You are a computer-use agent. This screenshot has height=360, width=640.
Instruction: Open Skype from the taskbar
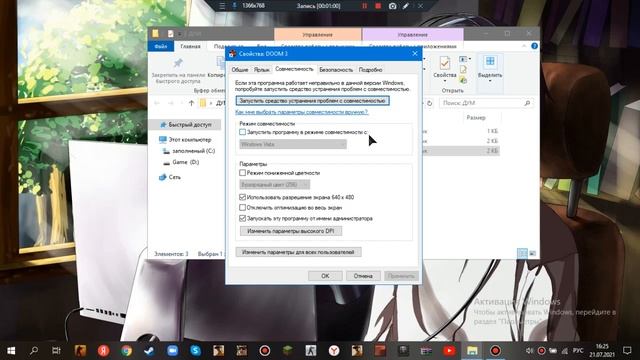pos(196,351)
